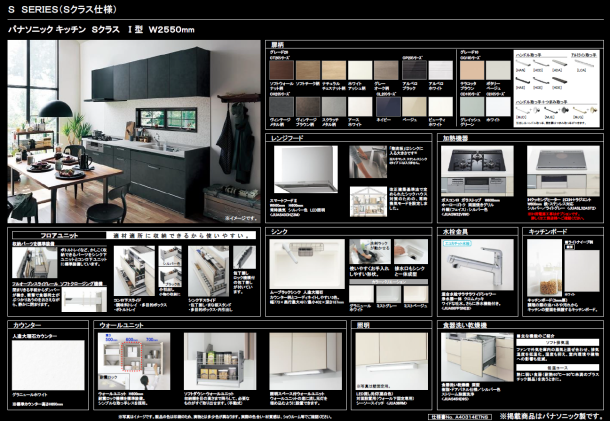View the under-sink slide drawer image
Screen dimensions: 610x421
point(208,270)
